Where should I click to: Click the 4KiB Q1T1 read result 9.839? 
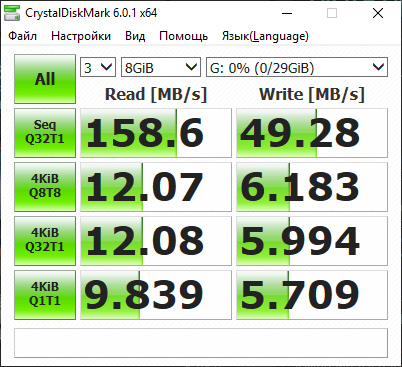(x=156, y=295)
